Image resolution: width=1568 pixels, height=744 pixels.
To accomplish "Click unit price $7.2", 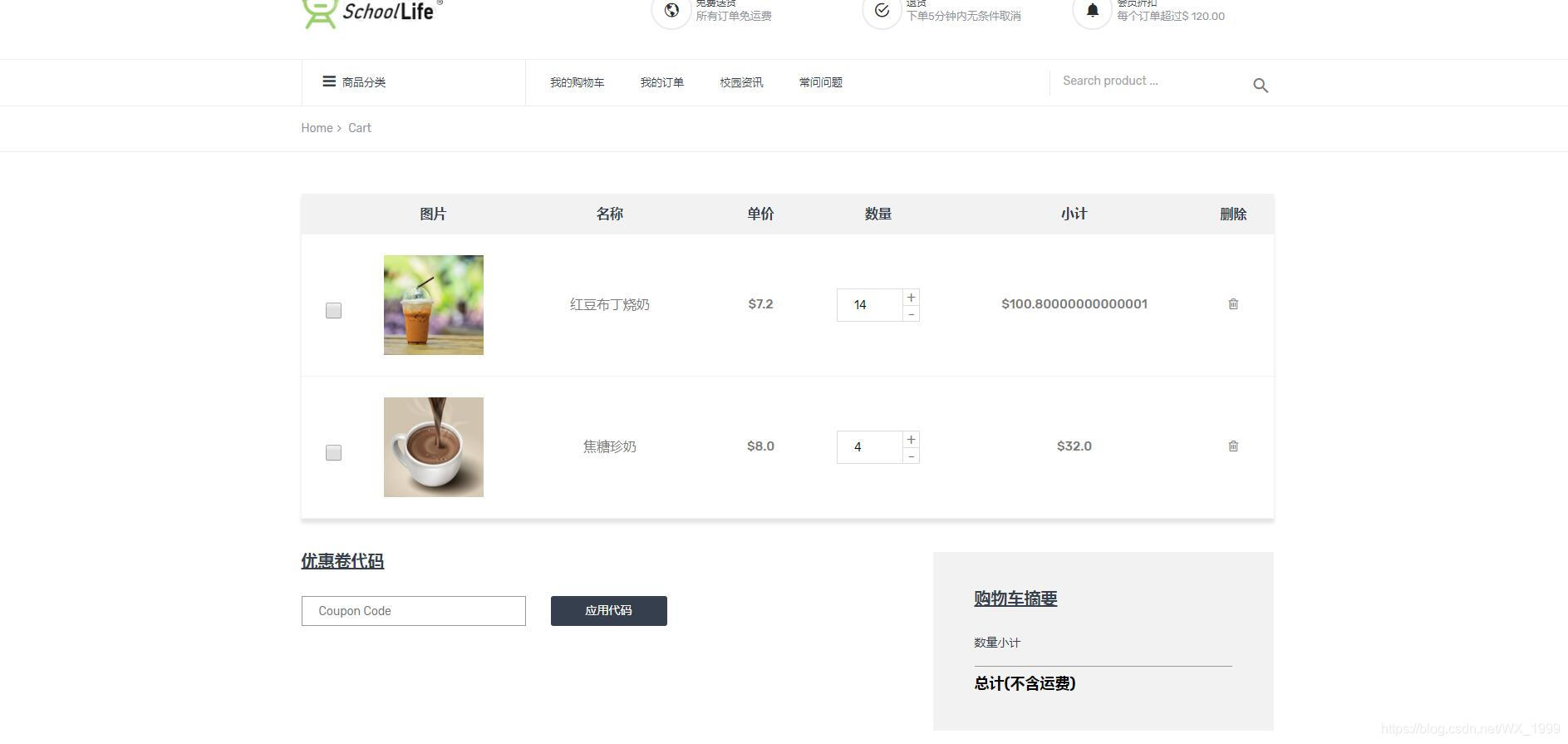I will (760, 304).
